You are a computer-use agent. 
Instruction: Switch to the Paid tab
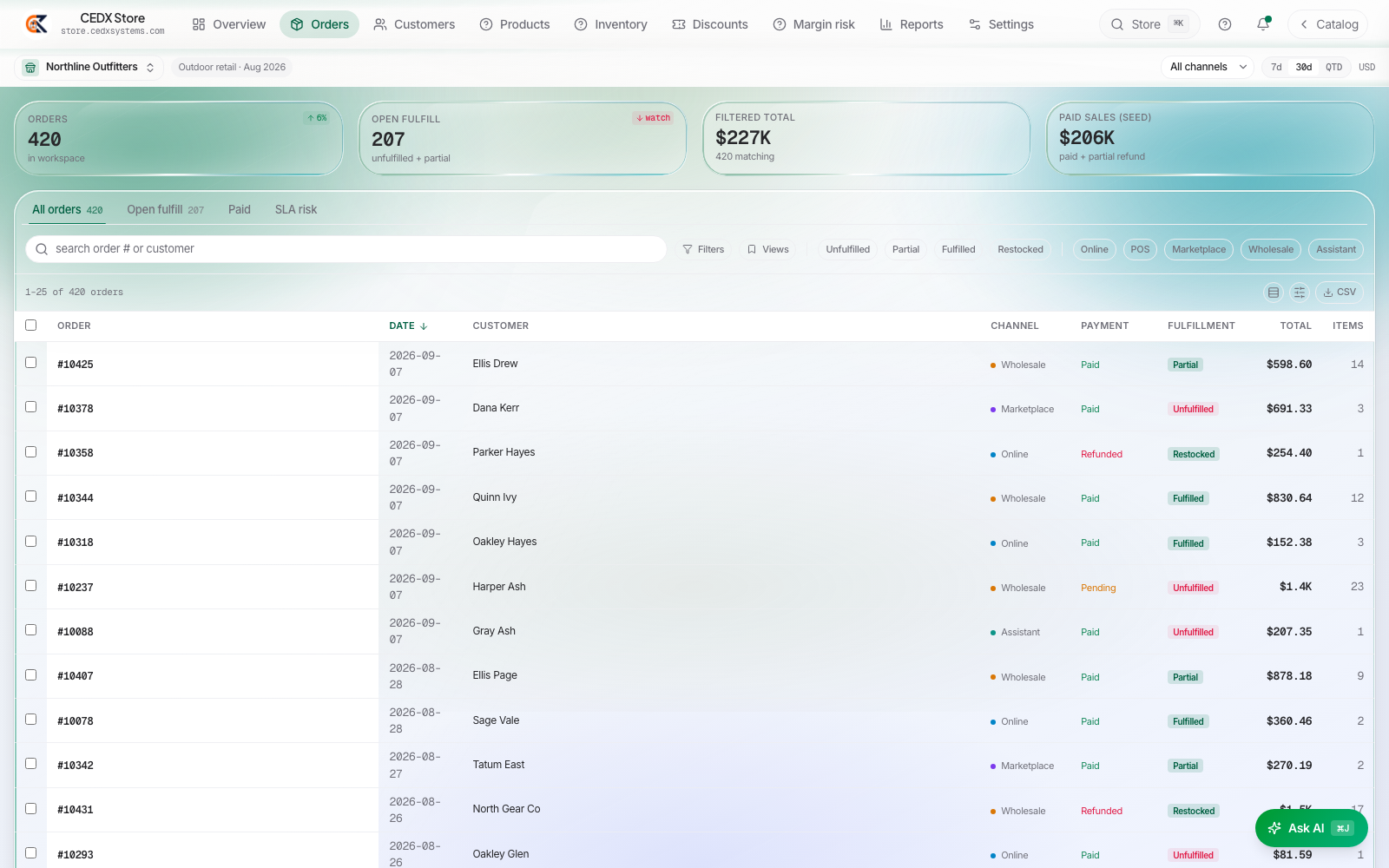240,209
